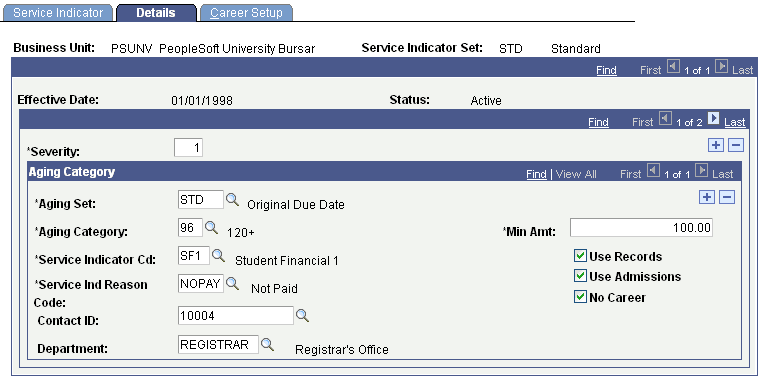Select the Details tab
Image resolution: width=763 pixels, height=380 pixels.
tap(156, 13)
